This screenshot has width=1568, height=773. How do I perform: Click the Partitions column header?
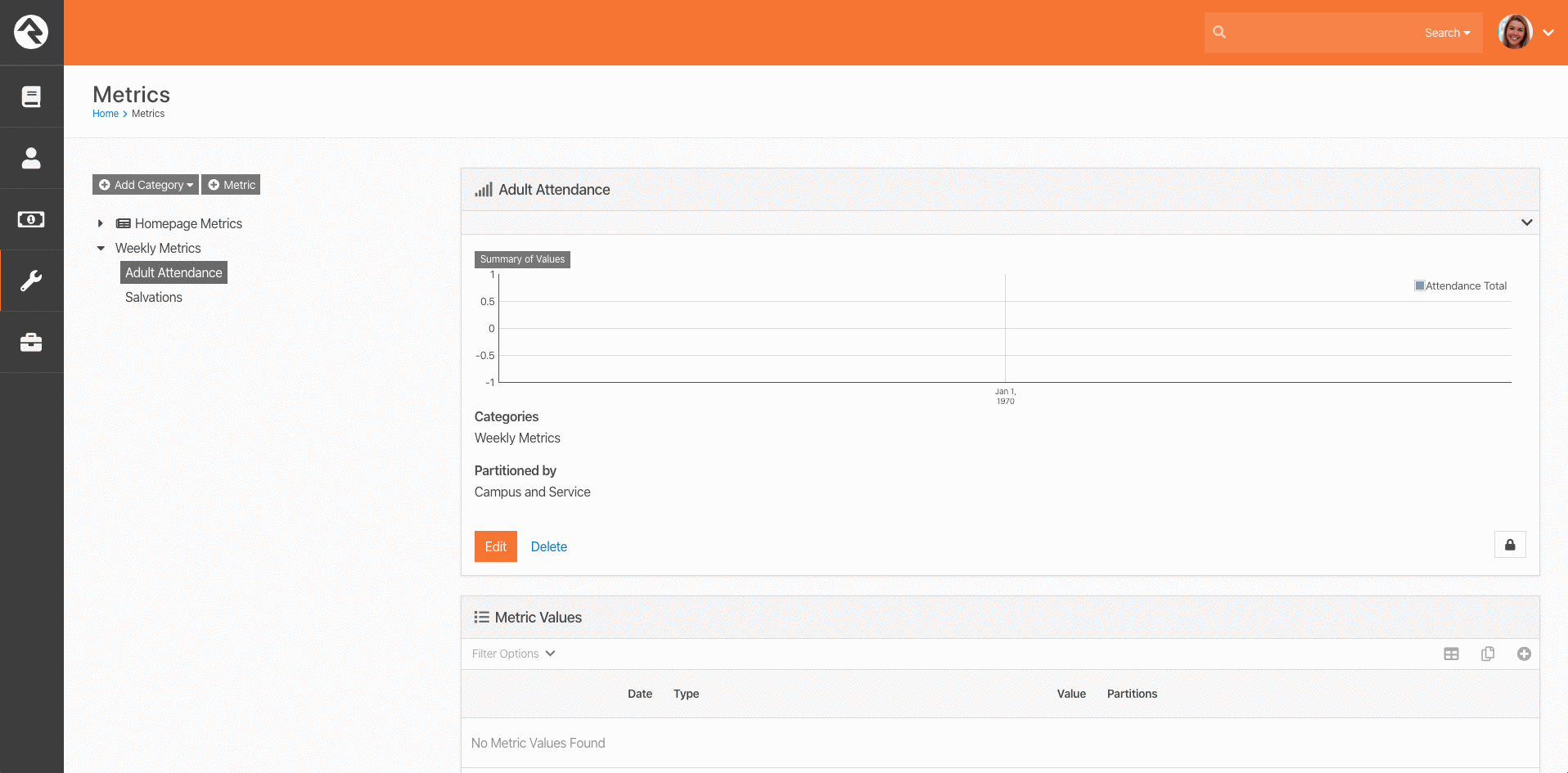(1132, 694)
